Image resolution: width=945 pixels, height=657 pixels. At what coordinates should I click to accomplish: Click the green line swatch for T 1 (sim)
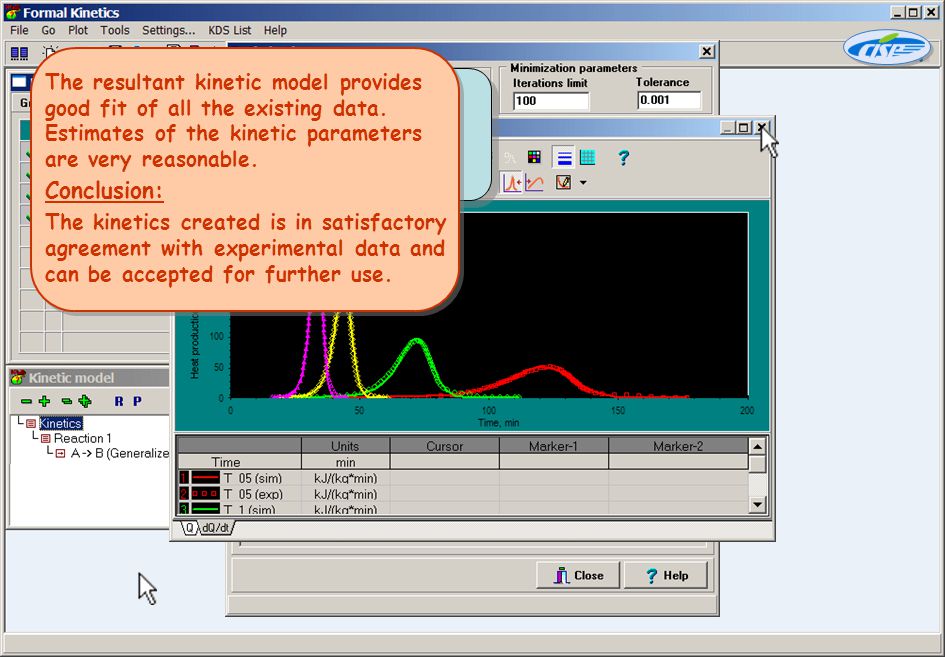206,509
